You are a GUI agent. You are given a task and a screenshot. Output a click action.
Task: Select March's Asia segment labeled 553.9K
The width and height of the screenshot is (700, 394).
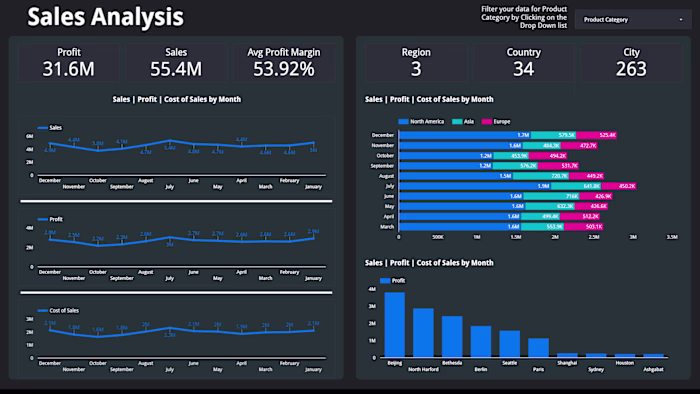(x=542, y=227)
